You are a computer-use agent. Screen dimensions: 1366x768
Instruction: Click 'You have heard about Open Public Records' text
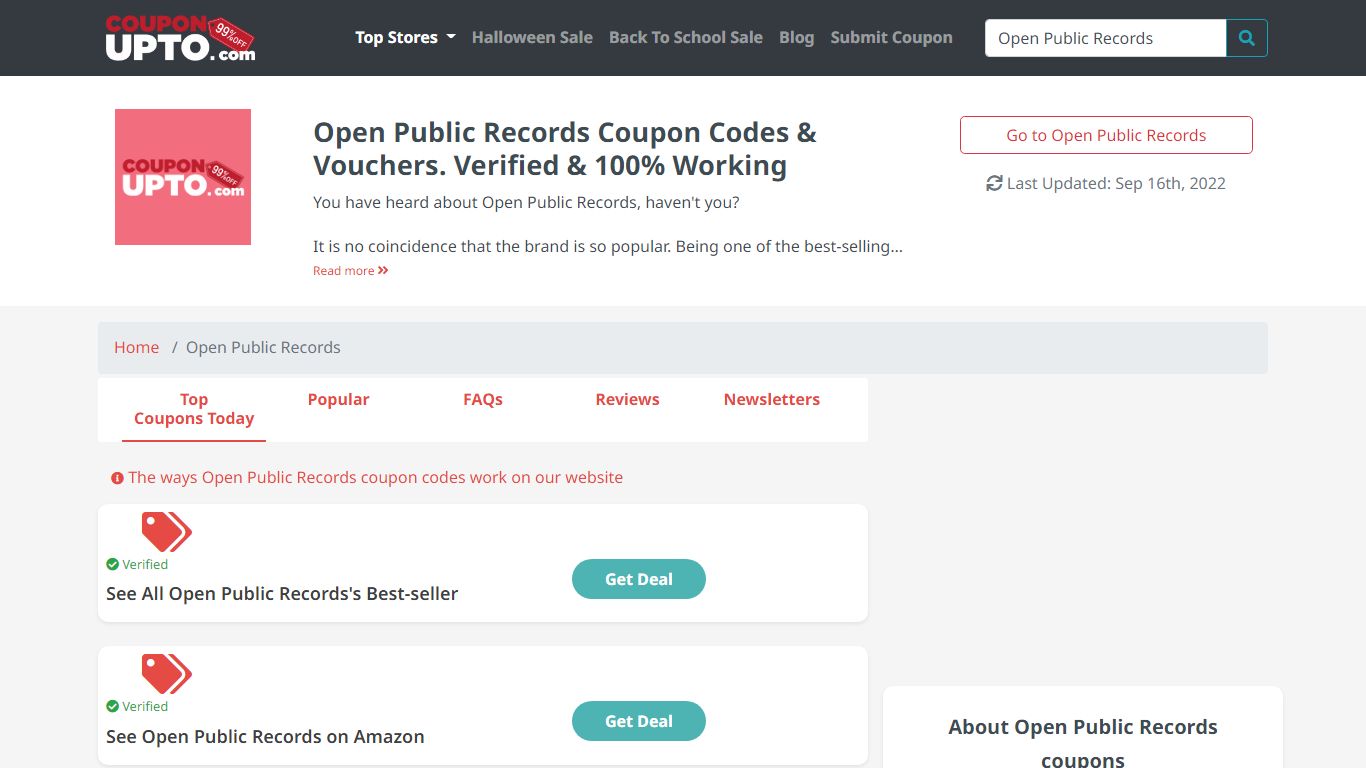[526, 202]
